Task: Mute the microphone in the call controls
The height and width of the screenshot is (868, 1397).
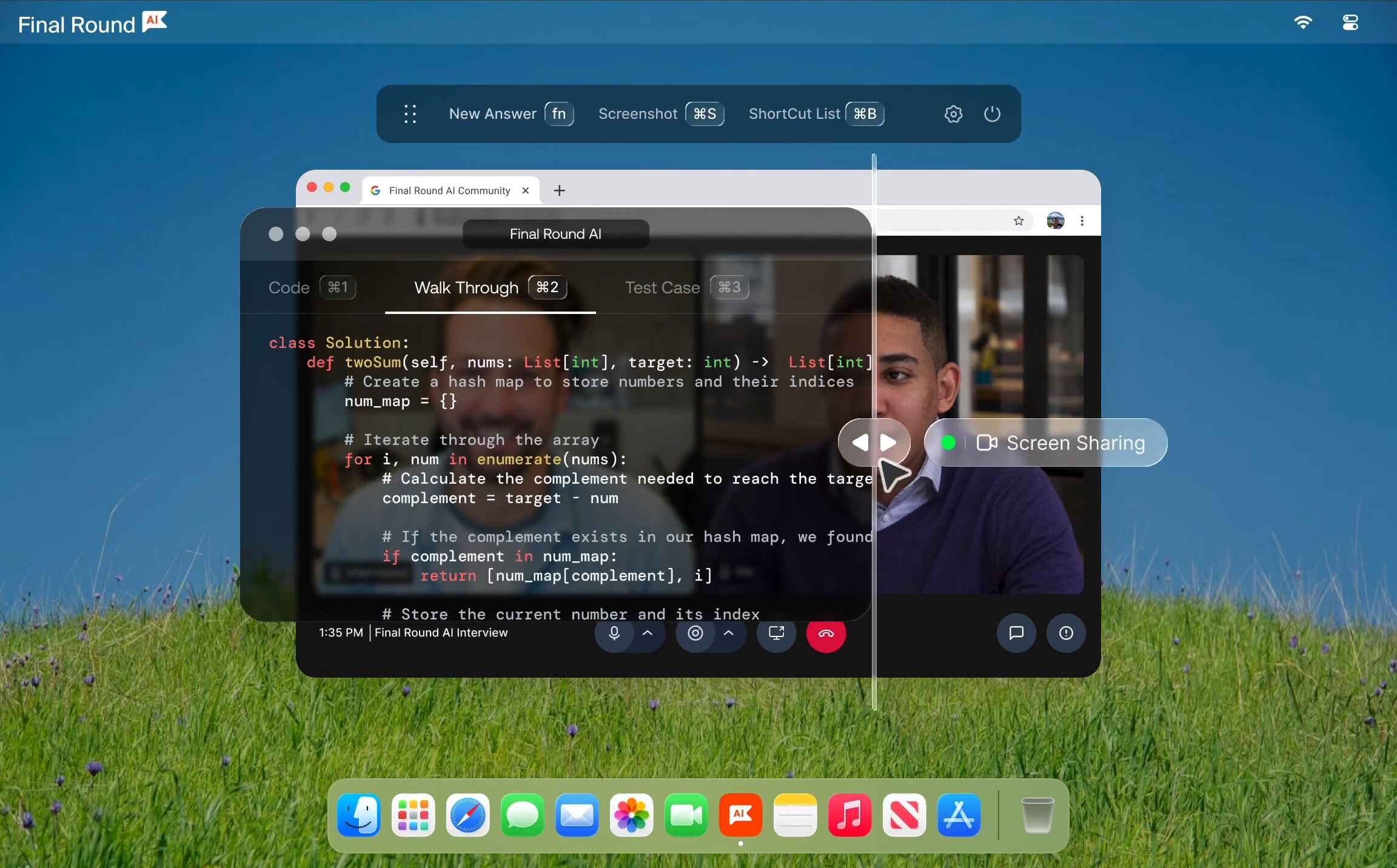Action: coord(614,634)
